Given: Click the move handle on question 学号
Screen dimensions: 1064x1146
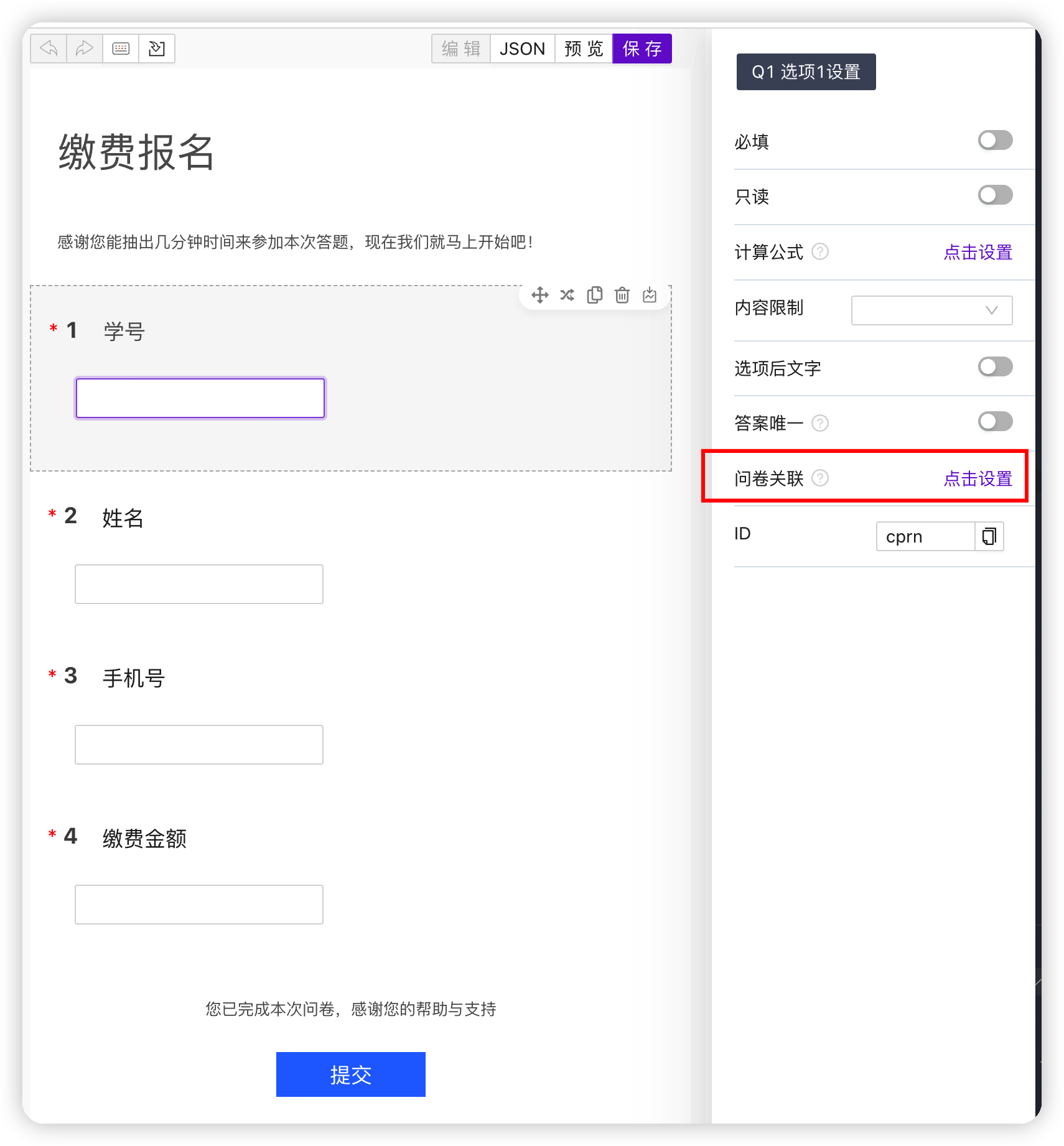Looking at the screenshot, I should pyautogui.click(x=539, y=295).
